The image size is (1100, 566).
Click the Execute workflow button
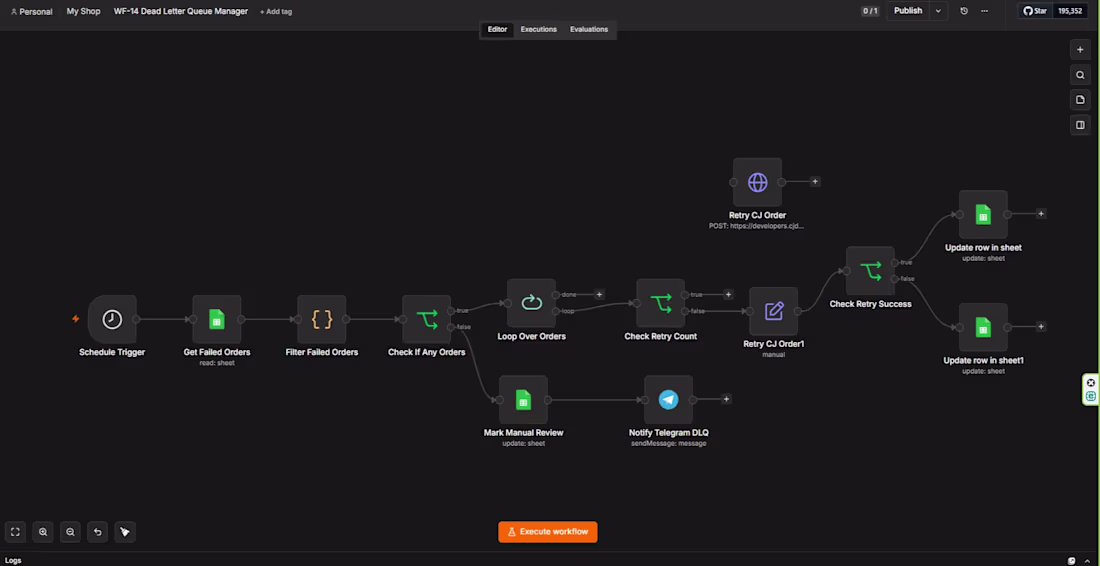548,532
